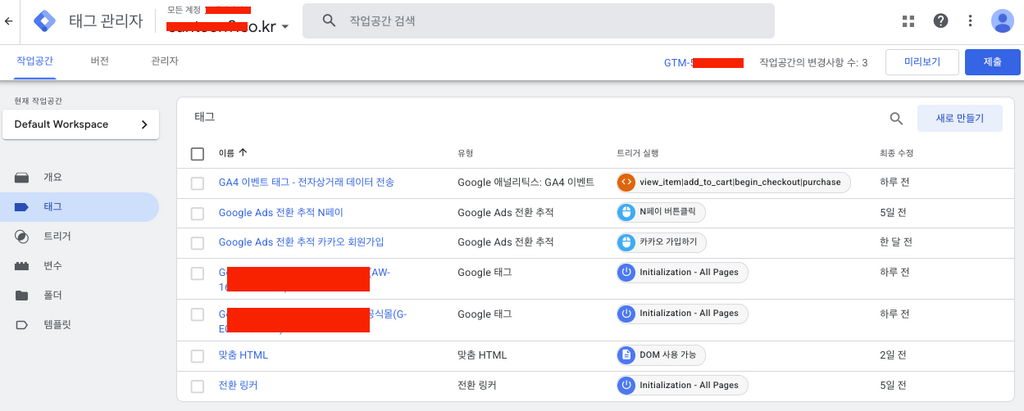Check the G- Google 태그 row checkbox
Screen dimensions: 1024x411
coord(197,314)
